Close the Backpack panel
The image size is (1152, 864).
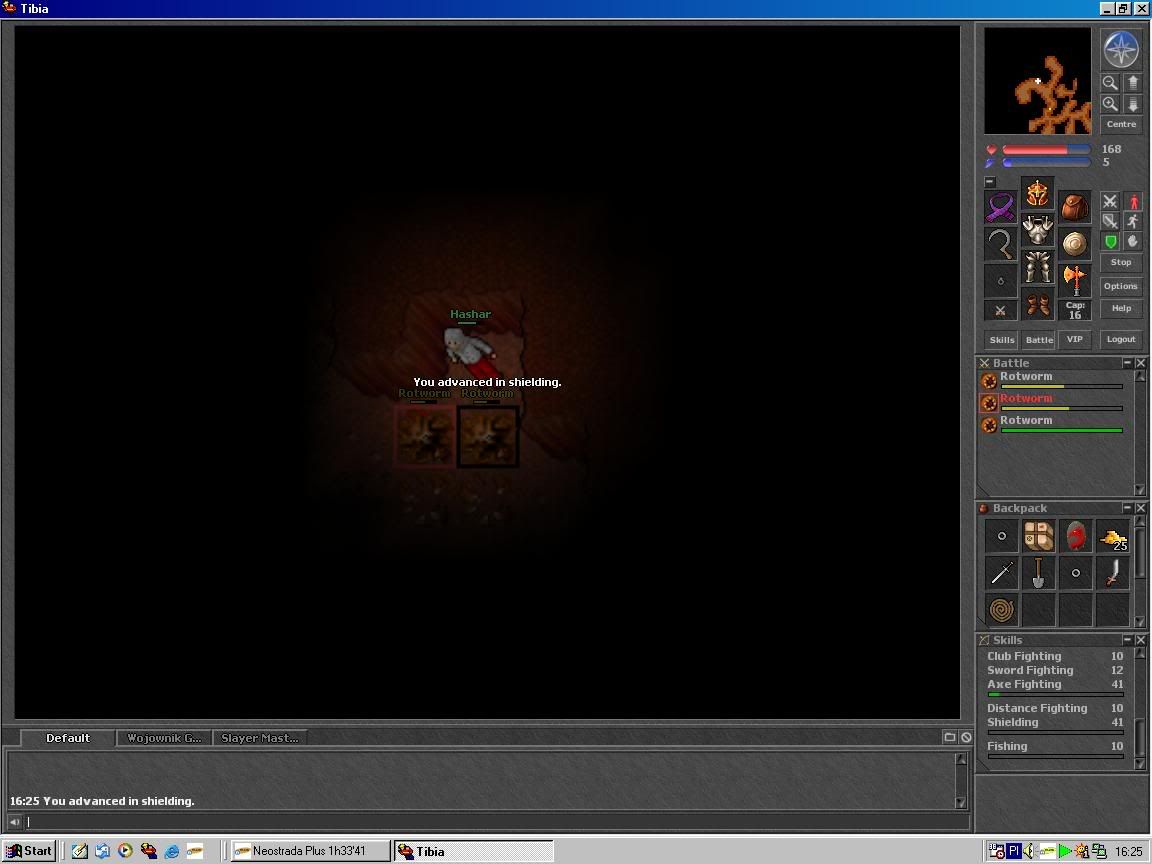[1140, 508]
